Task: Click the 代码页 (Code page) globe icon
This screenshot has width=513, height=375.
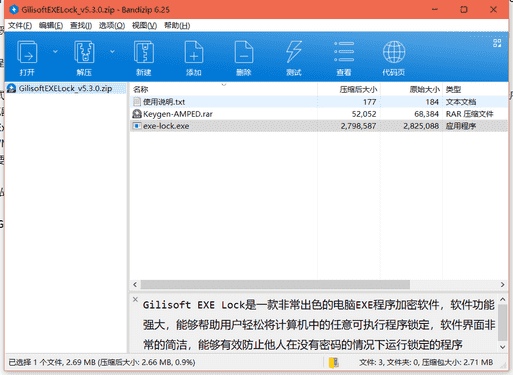Action: coord(394,52)
